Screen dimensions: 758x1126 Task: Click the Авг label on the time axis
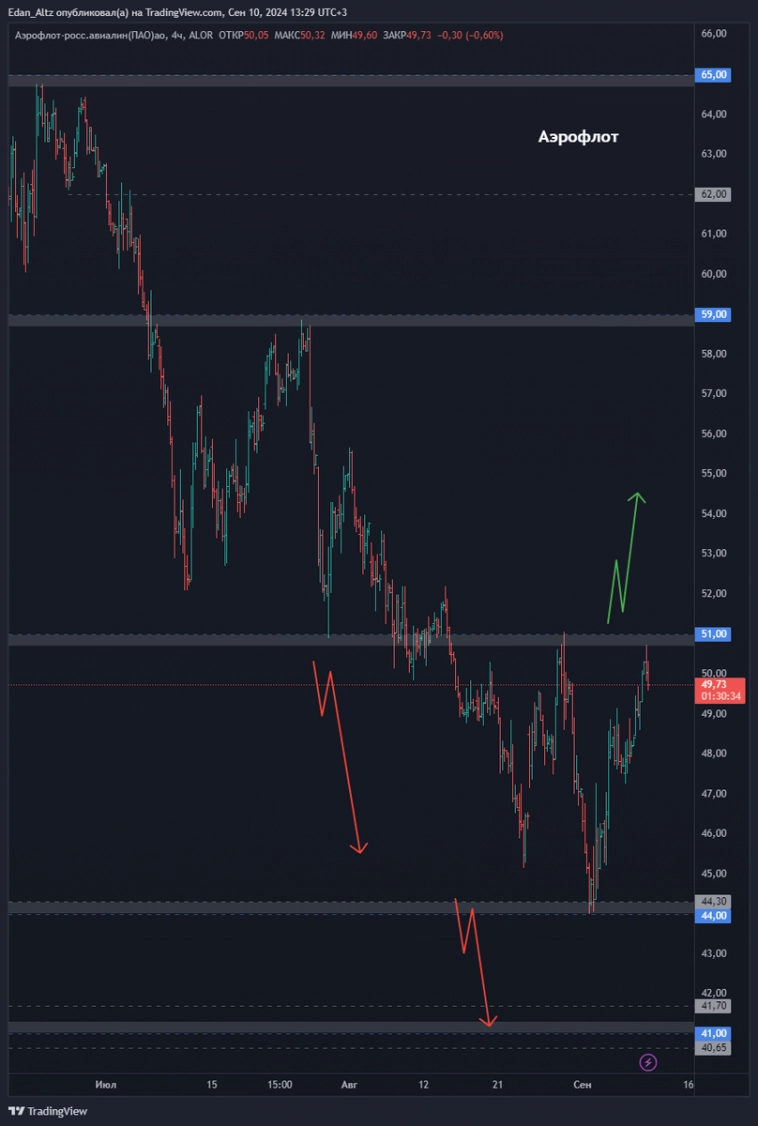(x=349, y=1084)
